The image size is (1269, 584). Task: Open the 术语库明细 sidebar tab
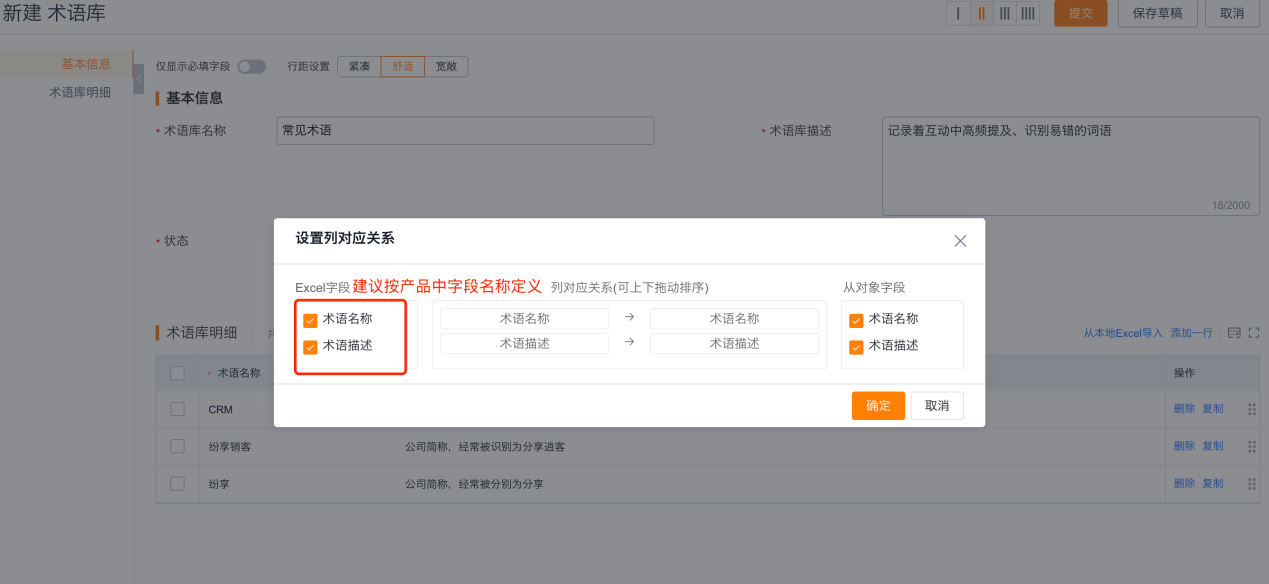[x=80, y=92]
